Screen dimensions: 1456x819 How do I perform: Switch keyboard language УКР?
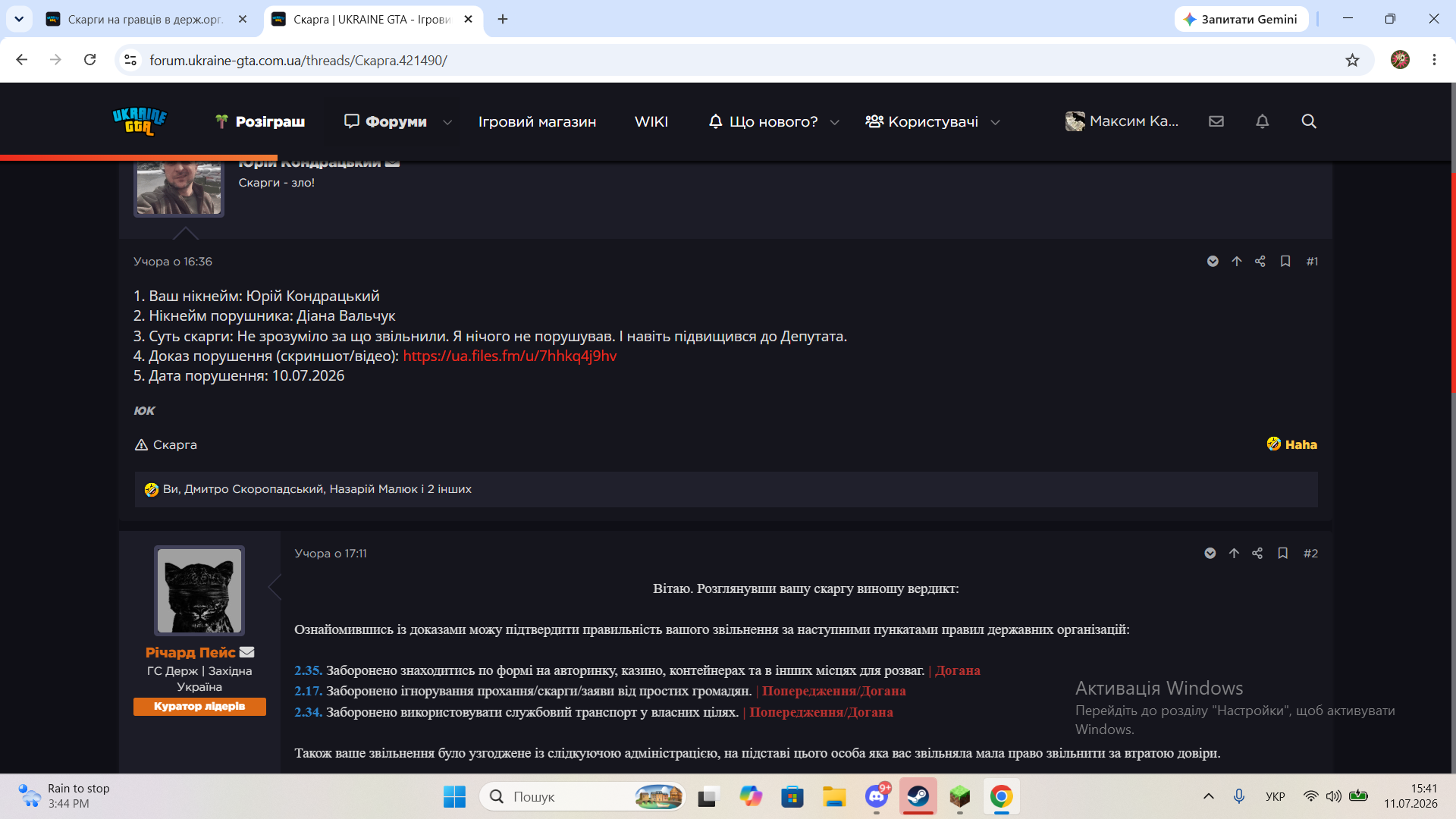[1276, 796]
